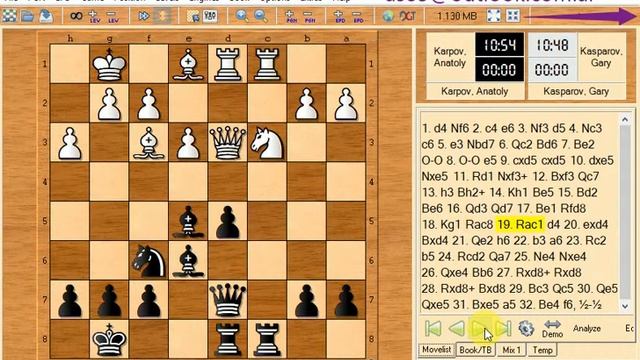The image size is (640, 360).
Task: Click the black queen on d7
Action: click(227, 300)
